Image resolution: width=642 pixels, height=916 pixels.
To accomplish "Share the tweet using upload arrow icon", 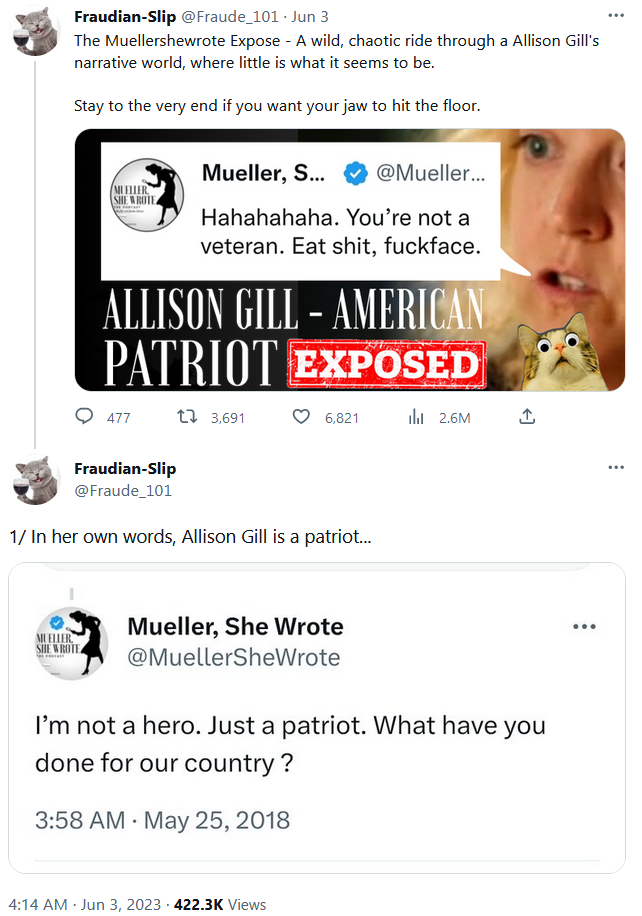I will point(527,417).
